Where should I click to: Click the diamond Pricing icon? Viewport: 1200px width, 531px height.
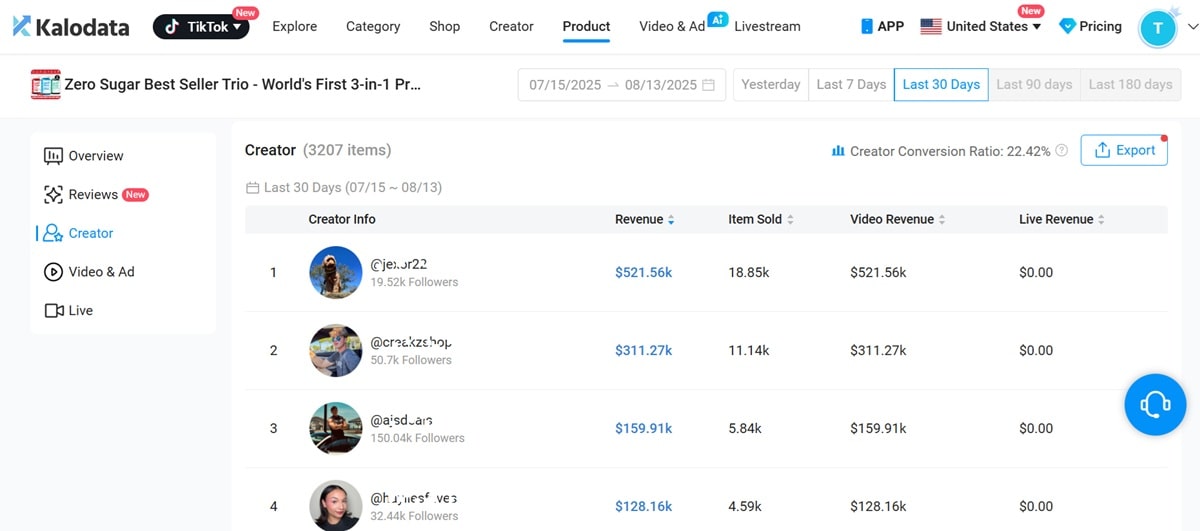1066,27
